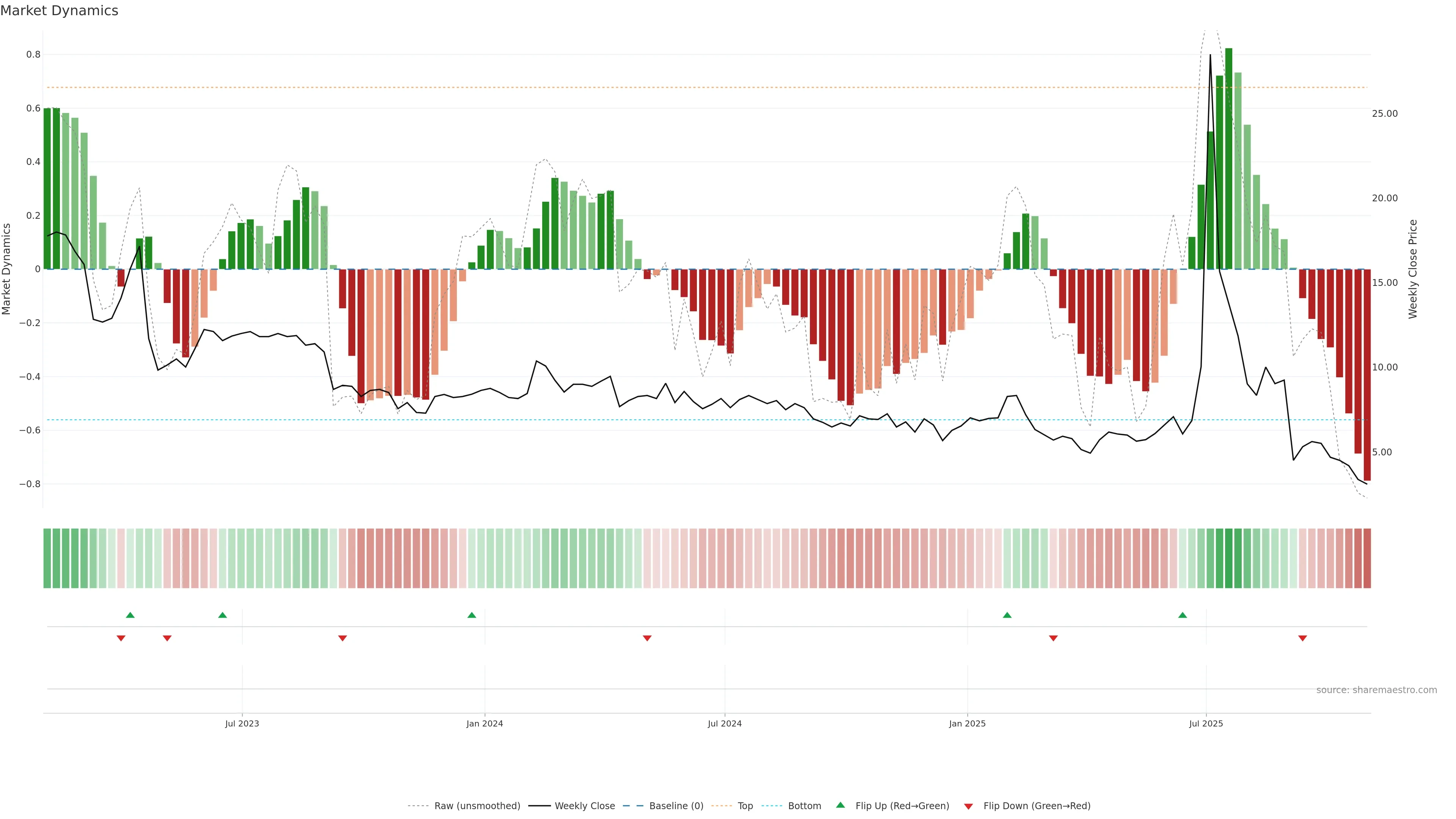
Task: Click the Jan 2025 x-axis label
Action: [967, 723]
